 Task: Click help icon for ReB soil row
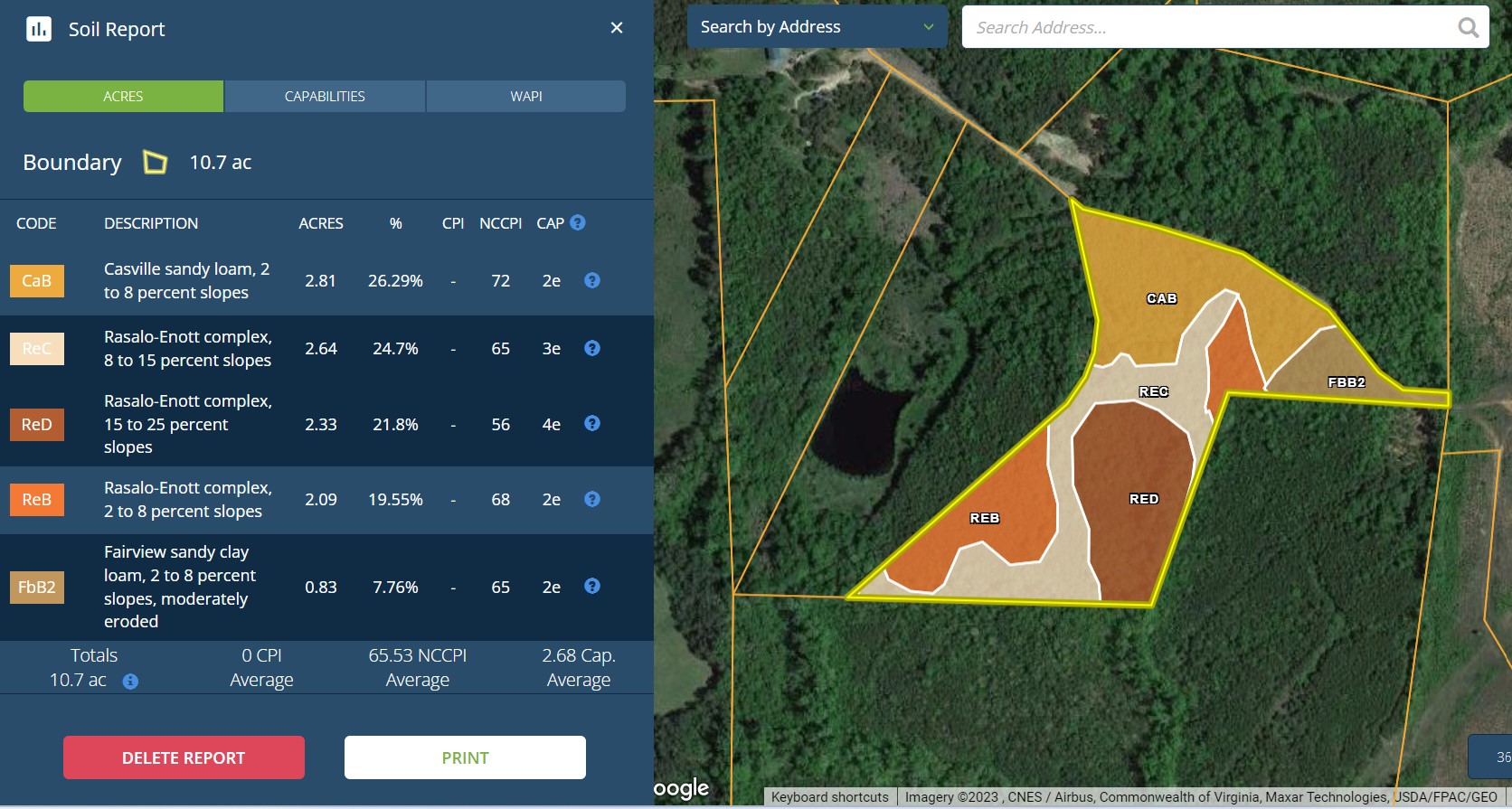pos(592,499)
